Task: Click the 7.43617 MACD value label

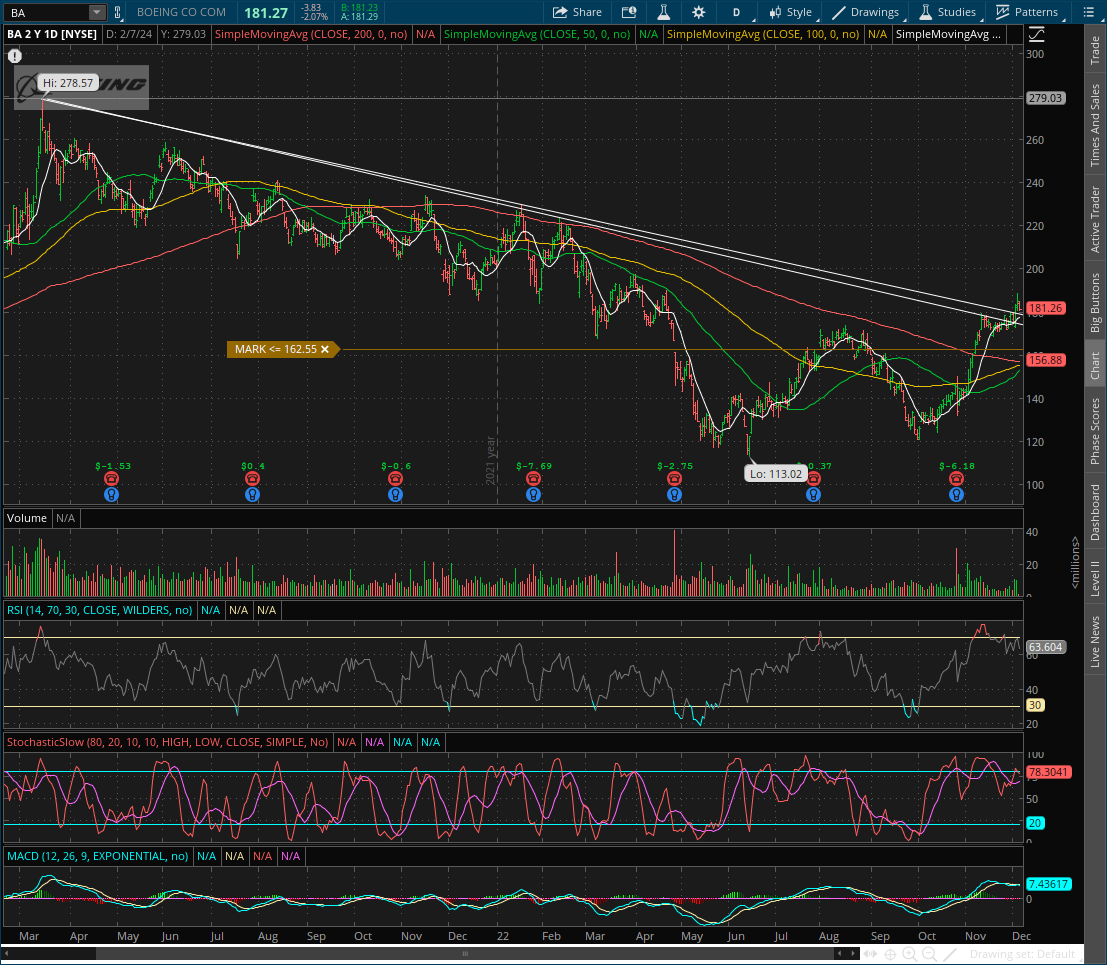Action: coord(1048,884)
